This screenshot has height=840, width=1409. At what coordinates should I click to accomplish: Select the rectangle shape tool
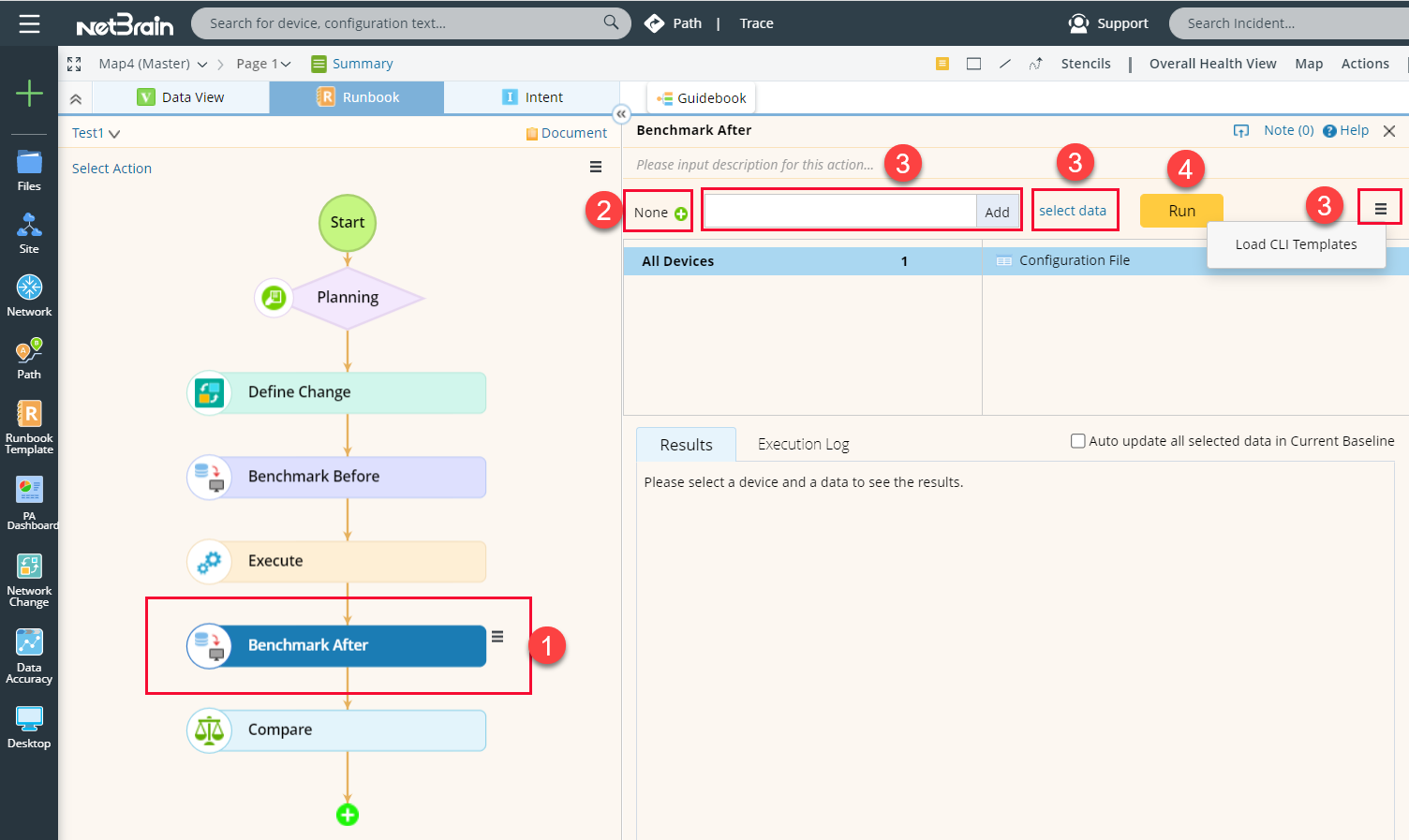(974, 64)
